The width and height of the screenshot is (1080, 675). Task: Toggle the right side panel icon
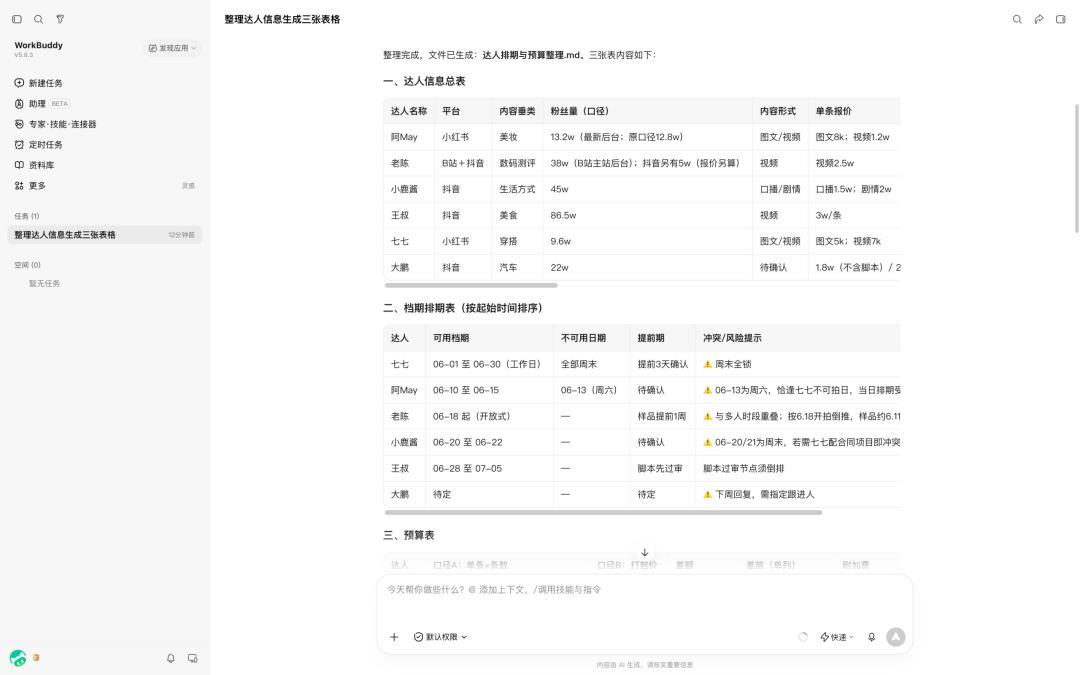(1061, 19)
